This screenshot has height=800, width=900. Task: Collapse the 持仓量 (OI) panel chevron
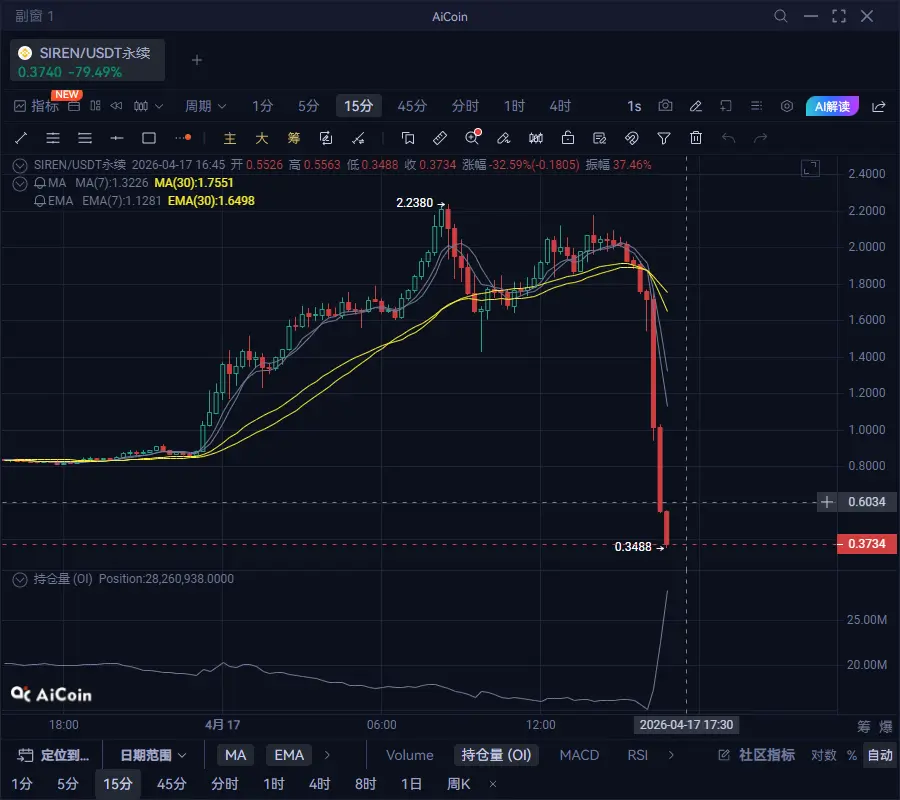click(x=20, y=580)
